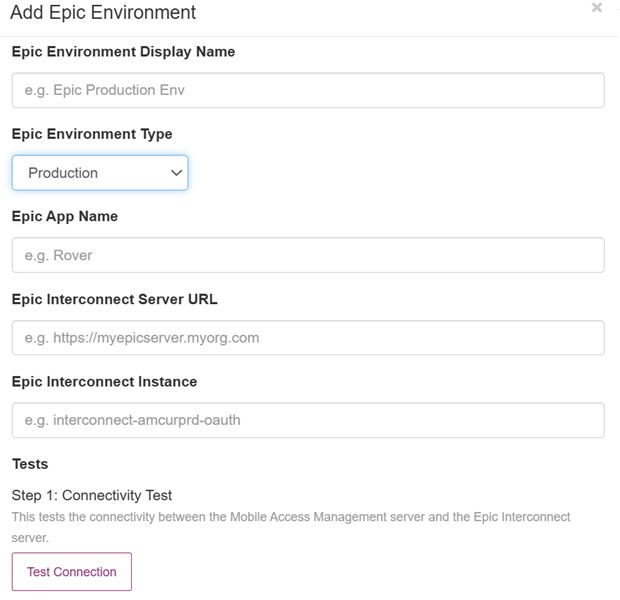Open the Epic Environment Type dropdown
The width and height of the screenshot is (620, 600).
pos(100,173)
